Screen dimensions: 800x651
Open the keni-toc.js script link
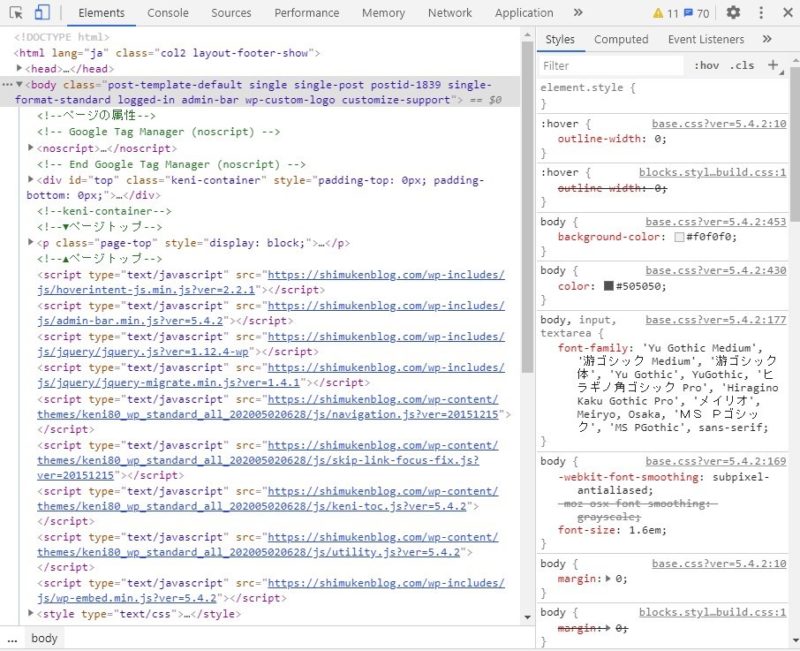(x=252, y=506)
